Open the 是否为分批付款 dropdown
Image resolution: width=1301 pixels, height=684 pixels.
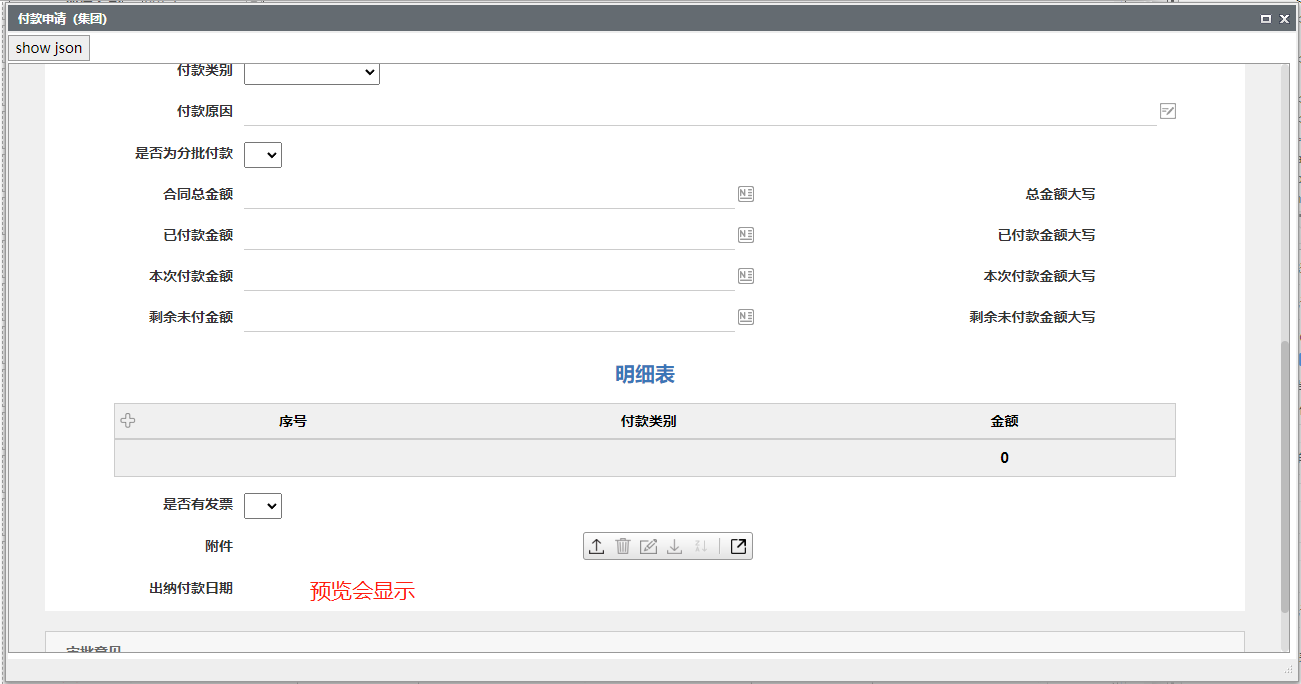[263, 155]
